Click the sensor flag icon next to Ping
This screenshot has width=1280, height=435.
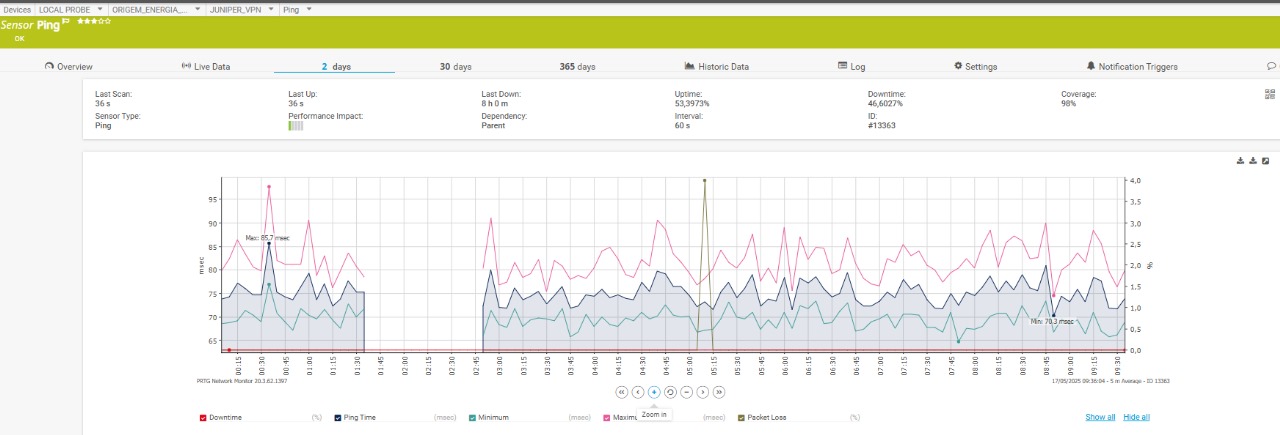(x=66, y=21)
